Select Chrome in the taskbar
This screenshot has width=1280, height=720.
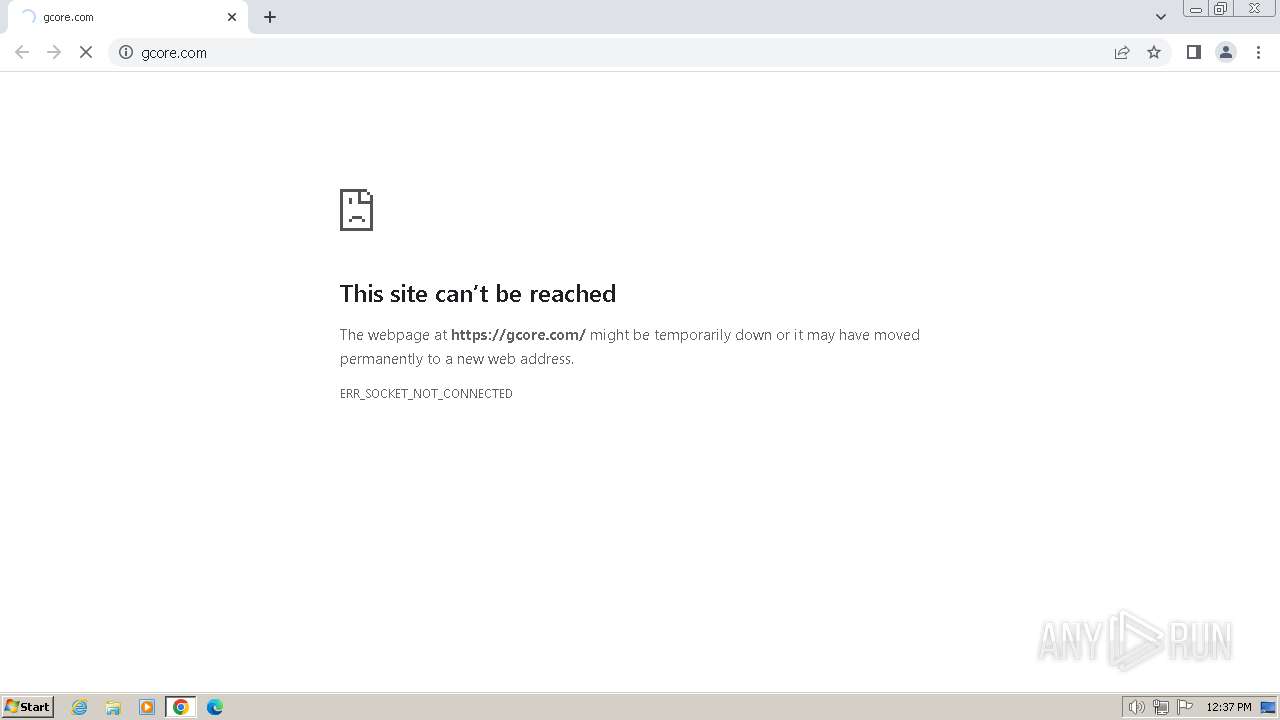click(181, 707)
